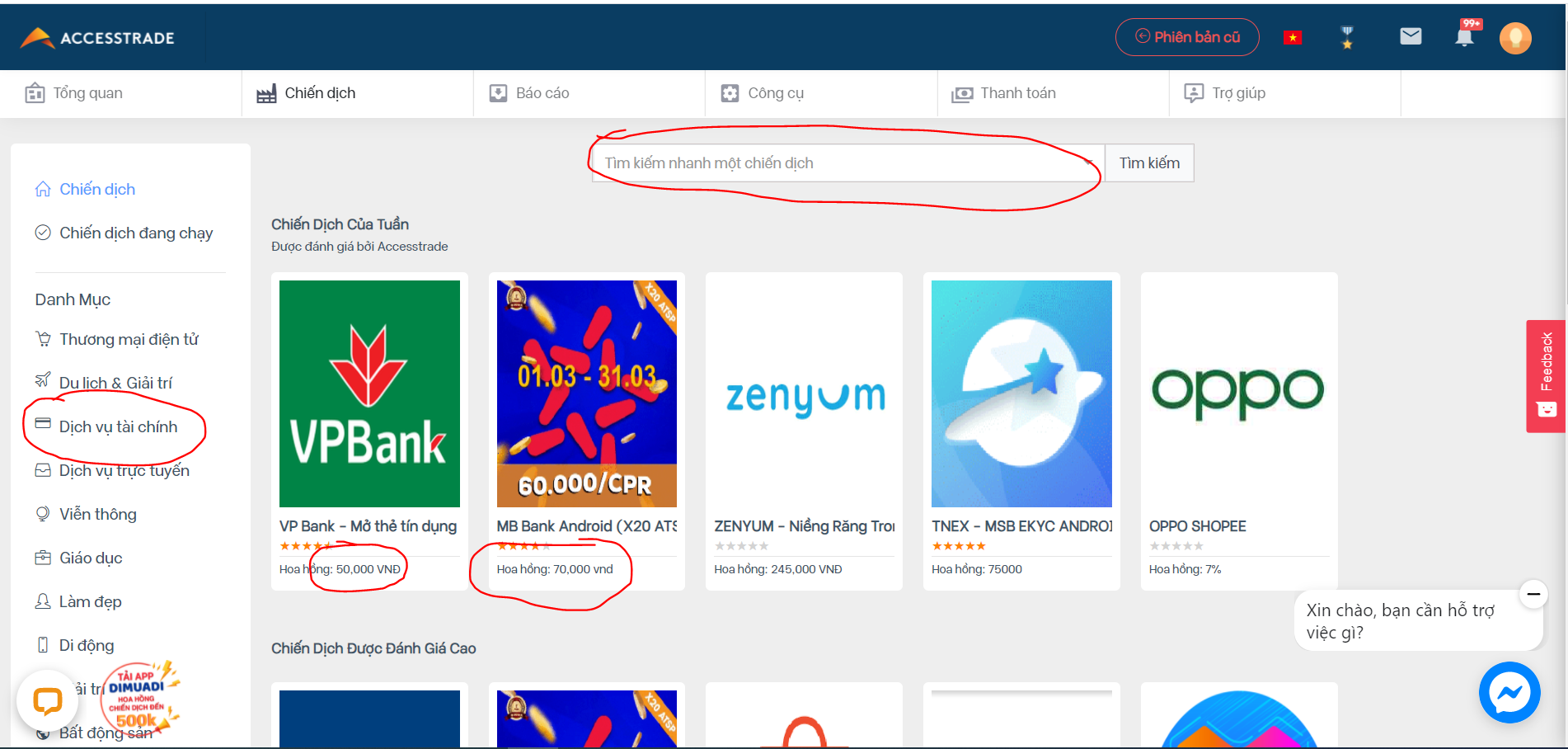Open the orange chat widget icon
The height and width of the screenshot is (749, 1568).
48,701
